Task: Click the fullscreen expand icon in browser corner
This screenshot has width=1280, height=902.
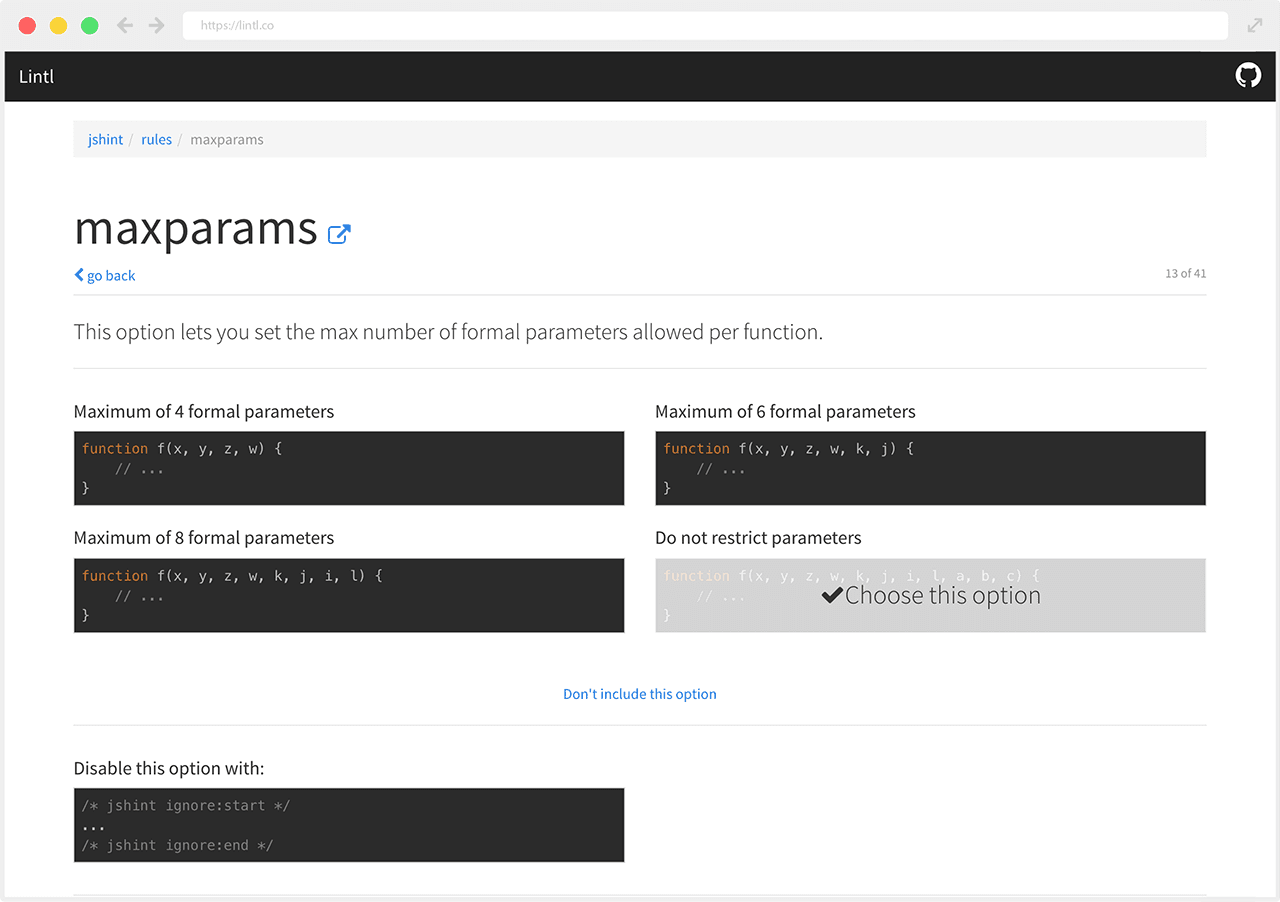Action: point(1255,26)
